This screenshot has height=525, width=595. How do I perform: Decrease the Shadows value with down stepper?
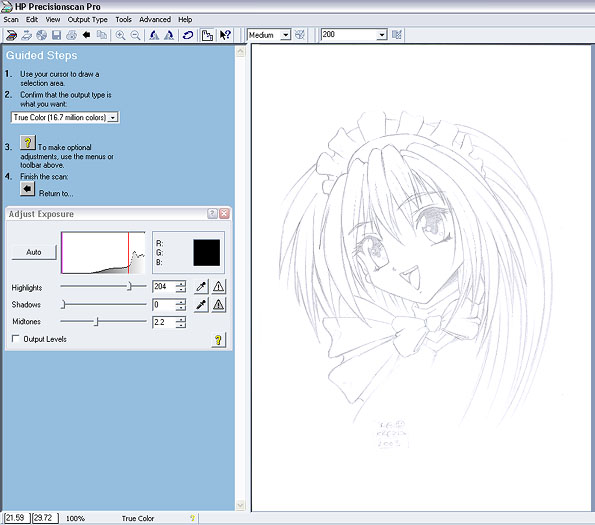click(181, 308)
